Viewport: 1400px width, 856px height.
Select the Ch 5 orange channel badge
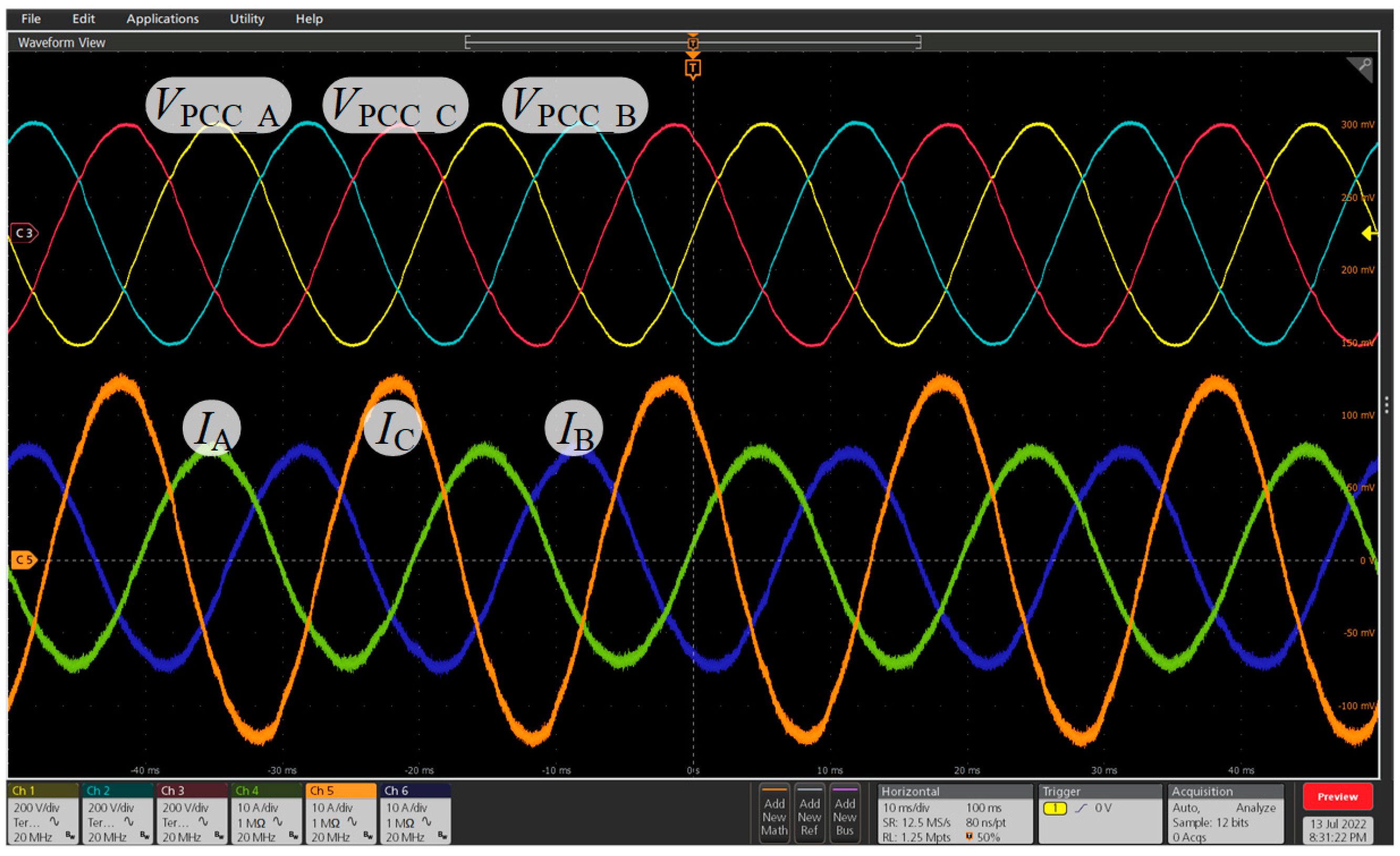coord(341,813)
